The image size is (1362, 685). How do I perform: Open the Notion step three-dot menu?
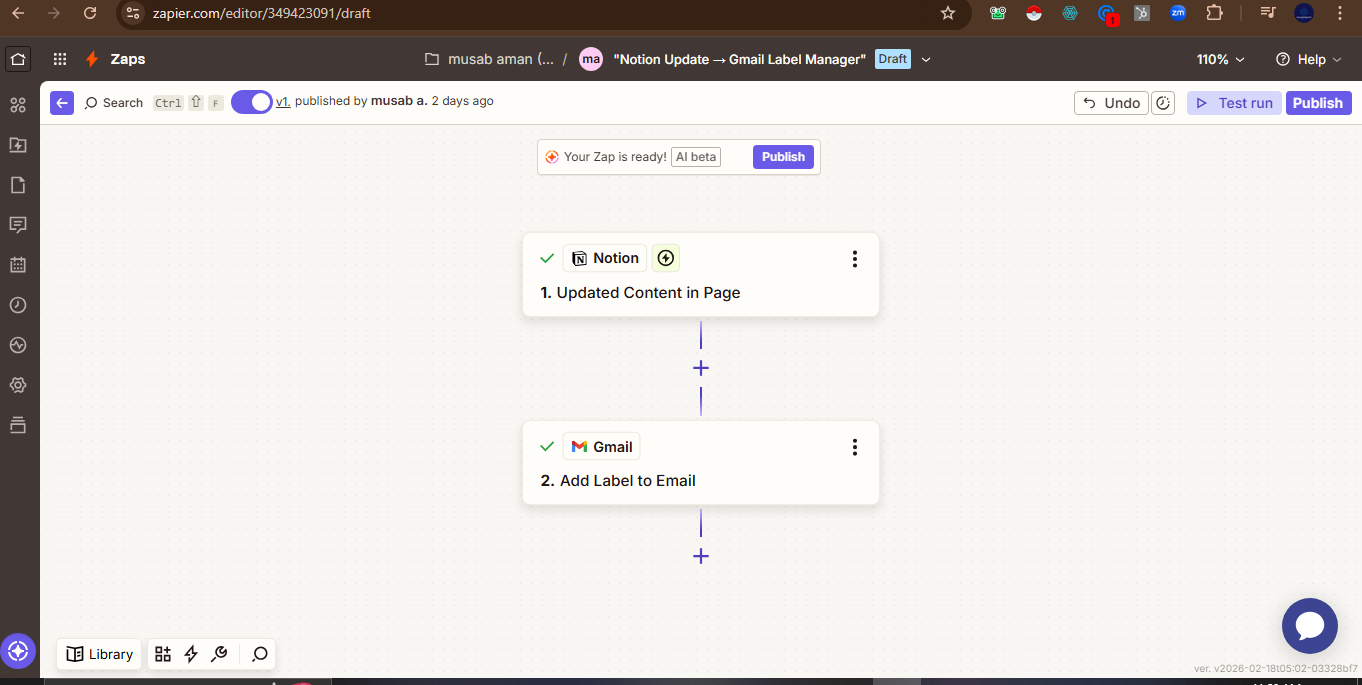pyautogui.click(x=854, y=259)
